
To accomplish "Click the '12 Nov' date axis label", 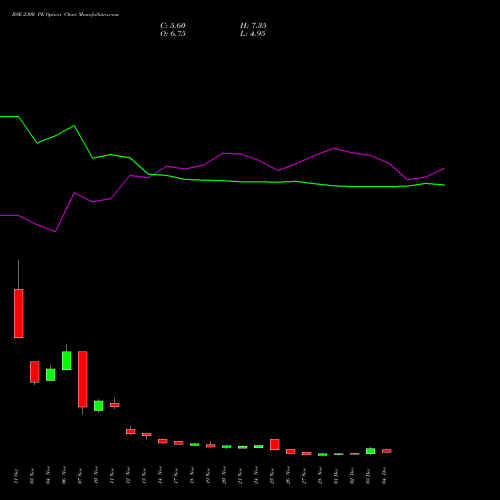I will [x=128, y=476].
